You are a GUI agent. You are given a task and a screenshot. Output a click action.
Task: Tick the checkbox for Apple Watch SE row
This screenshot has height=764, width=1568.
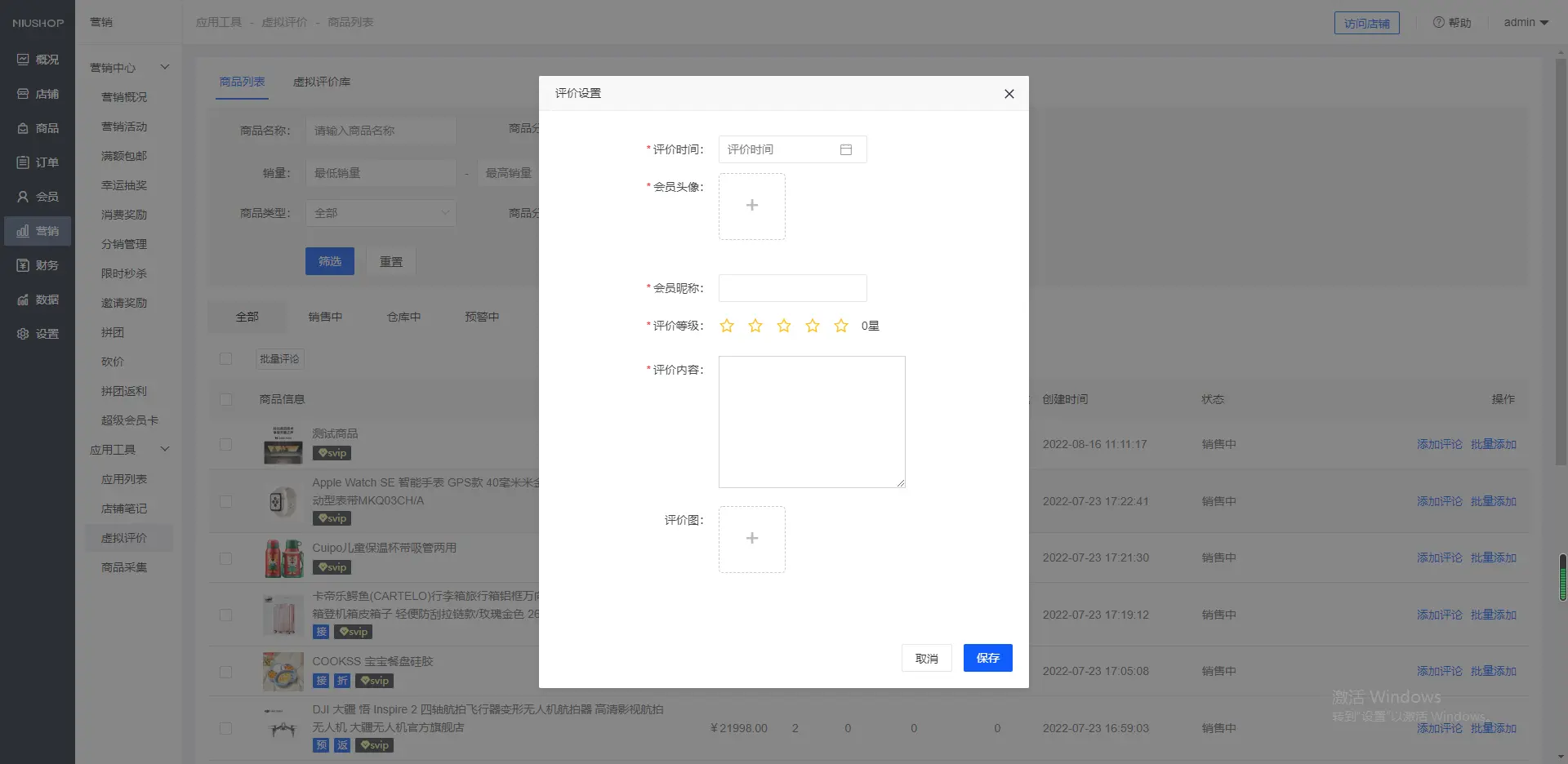click(x=226, y=501)
